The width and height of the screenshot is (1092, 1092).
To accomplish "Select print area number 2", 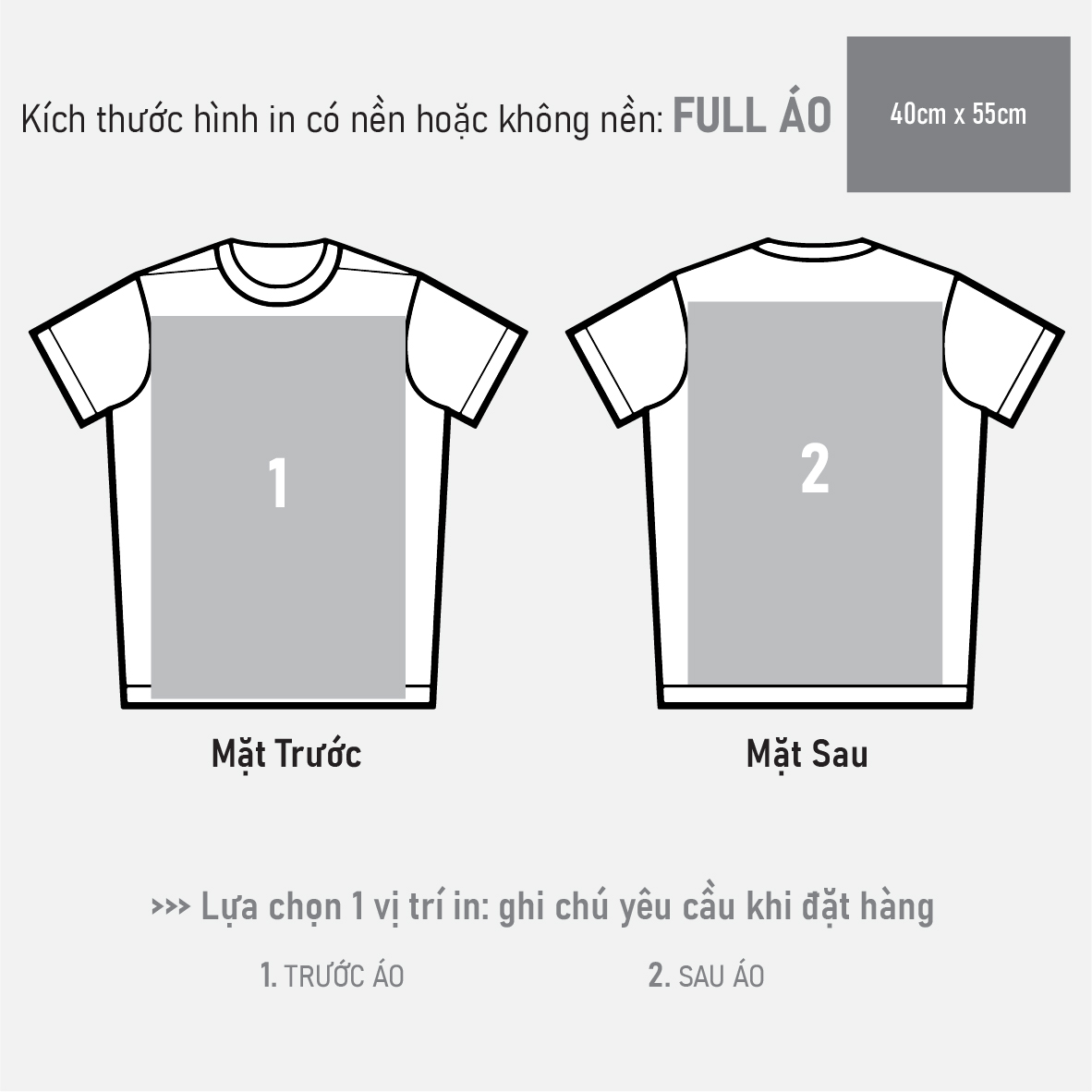I will (x=815, y=492).
